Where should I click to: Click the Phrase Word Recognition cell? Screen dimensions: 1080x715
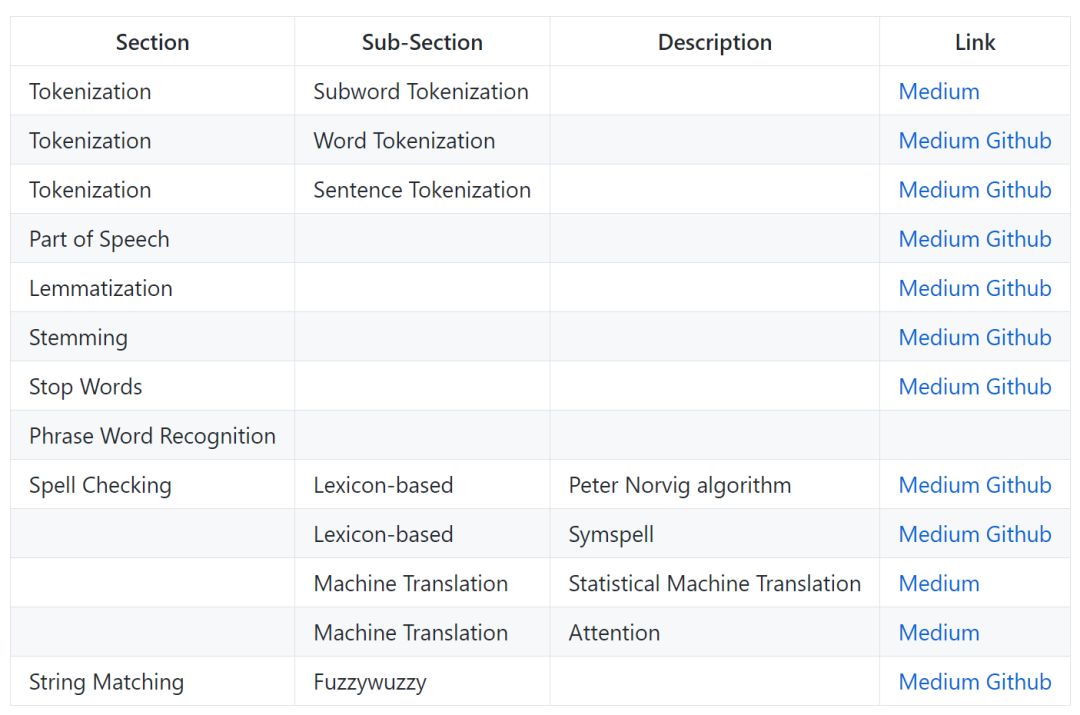point(152,436)
